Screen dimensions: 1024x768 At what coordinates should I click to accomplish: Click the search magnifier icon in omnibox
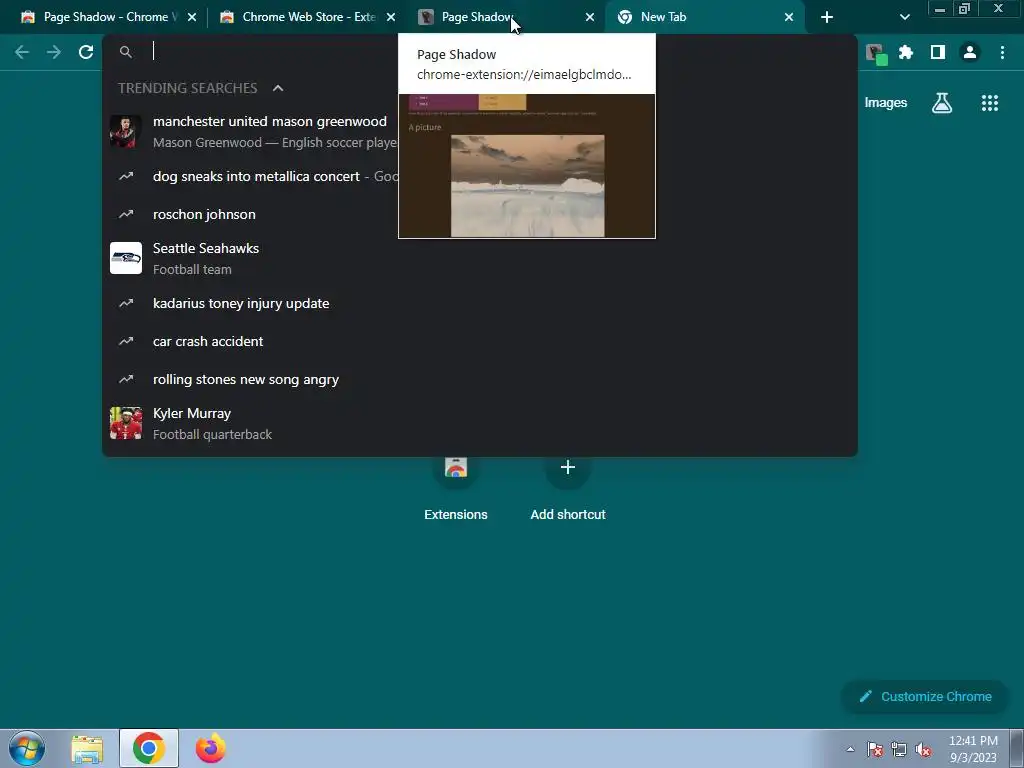click(125, 52)
